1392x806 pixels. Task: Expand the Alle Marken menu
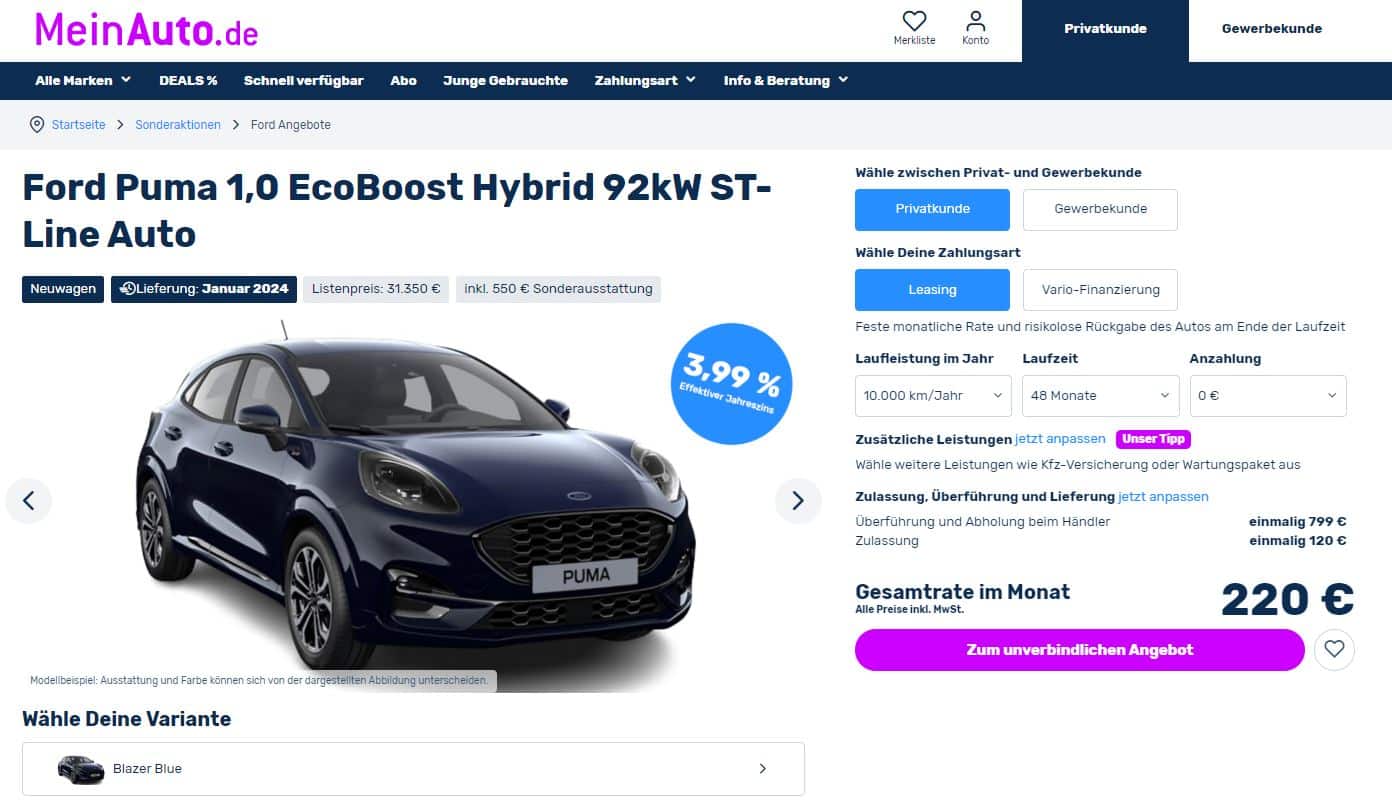83,81
